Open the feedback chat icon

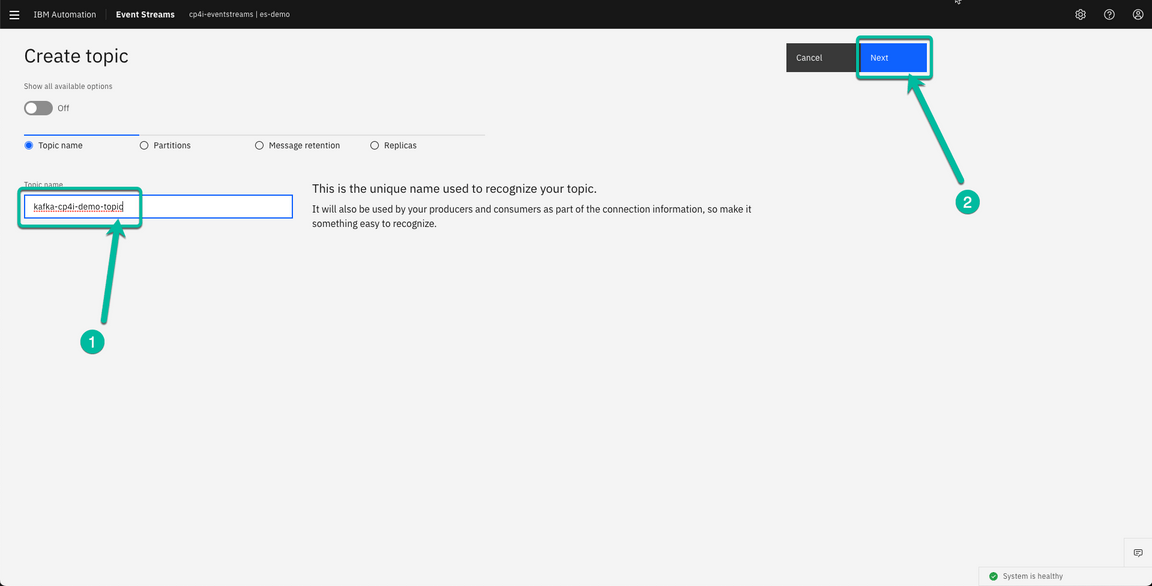click(1137, 552)
